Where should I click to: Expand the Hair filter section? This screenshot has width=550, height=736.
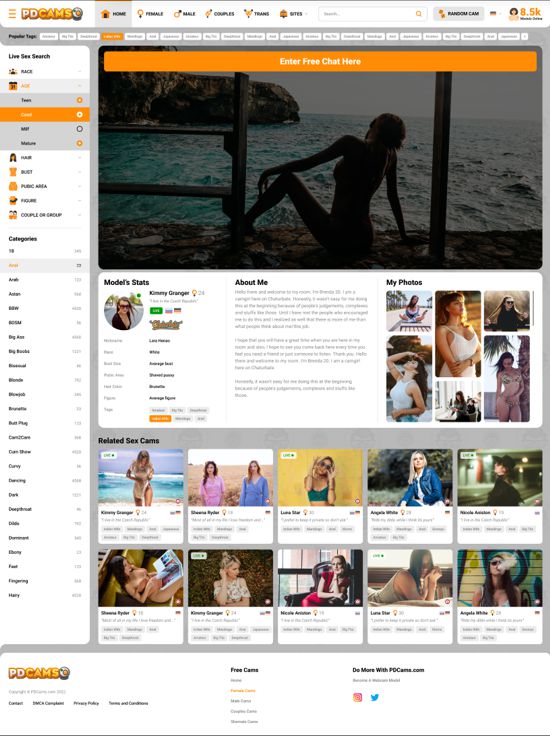[x=45, y=158]
